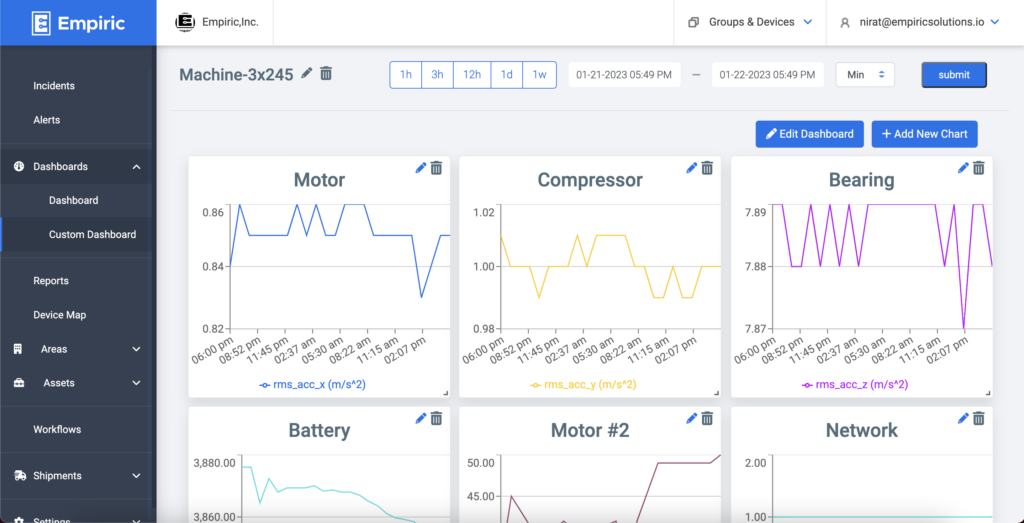This screenshot has height=523, width=1024.
Task: Click the Areas building icon
Action: tap(18, 349)
